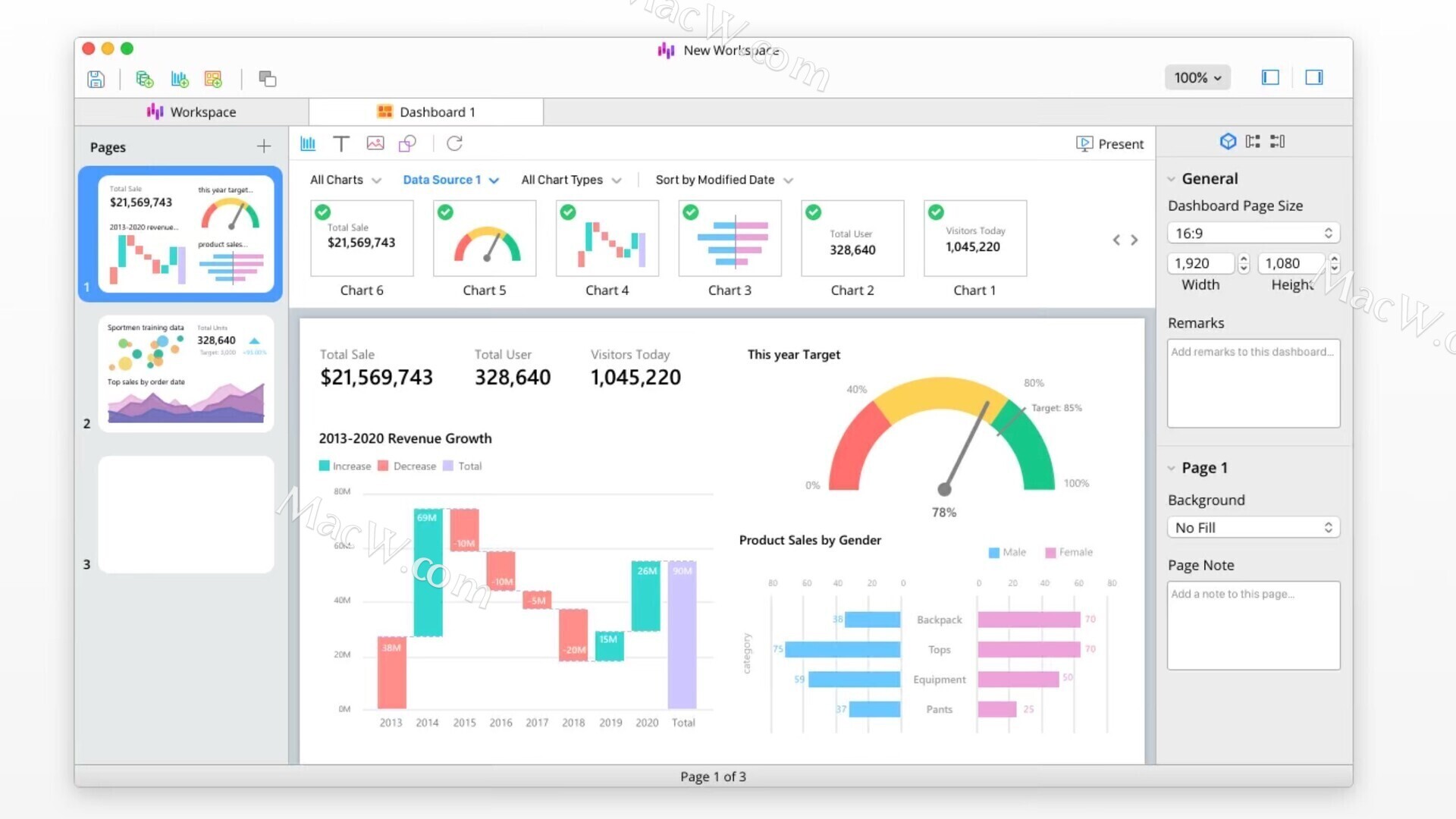
Task: Toggle the left panel layout icon
Action: click(1271, 78)
